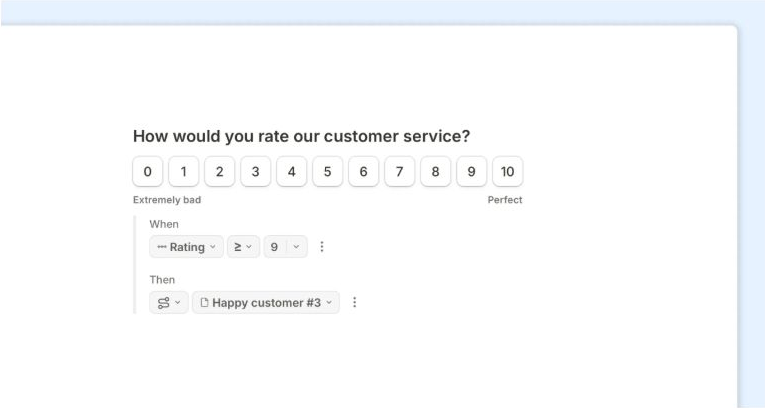Open the three-dot menu beside the Then action

coord(355,302)
